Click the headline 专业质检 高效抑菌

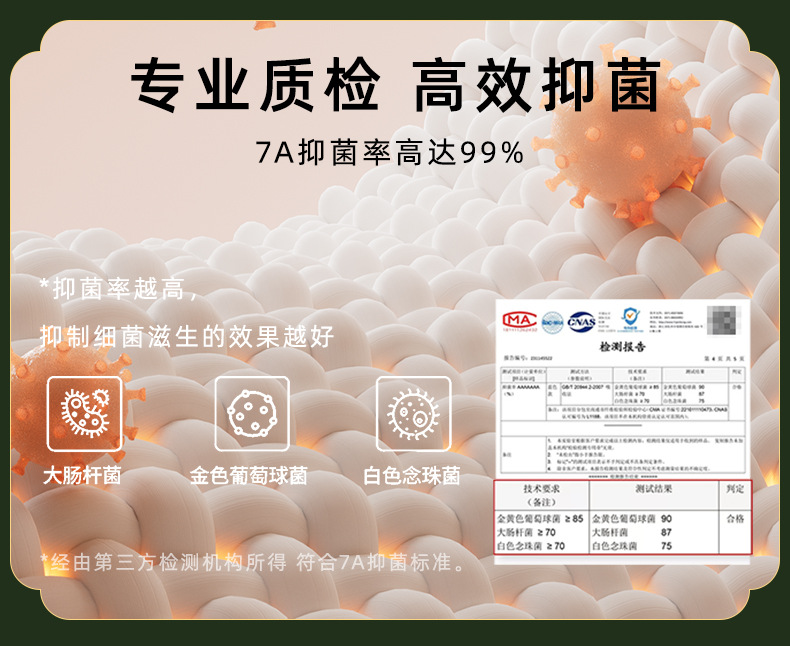pyautogui.click(x=396, y=84)
